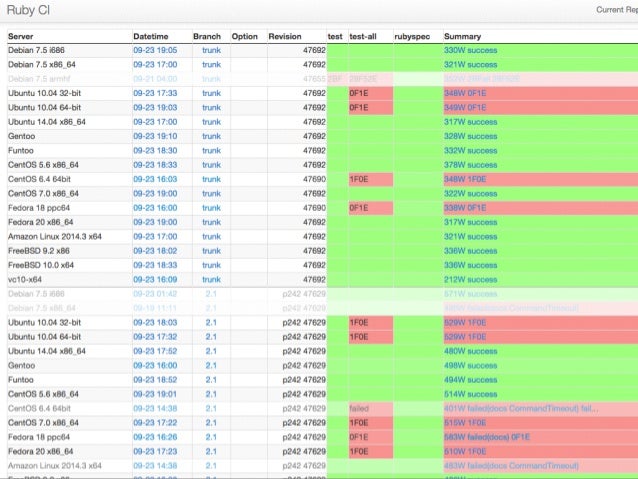
Task: Select the 'vc10-x64' server cell
Action: pyautogui.click(x=70, y=280)
